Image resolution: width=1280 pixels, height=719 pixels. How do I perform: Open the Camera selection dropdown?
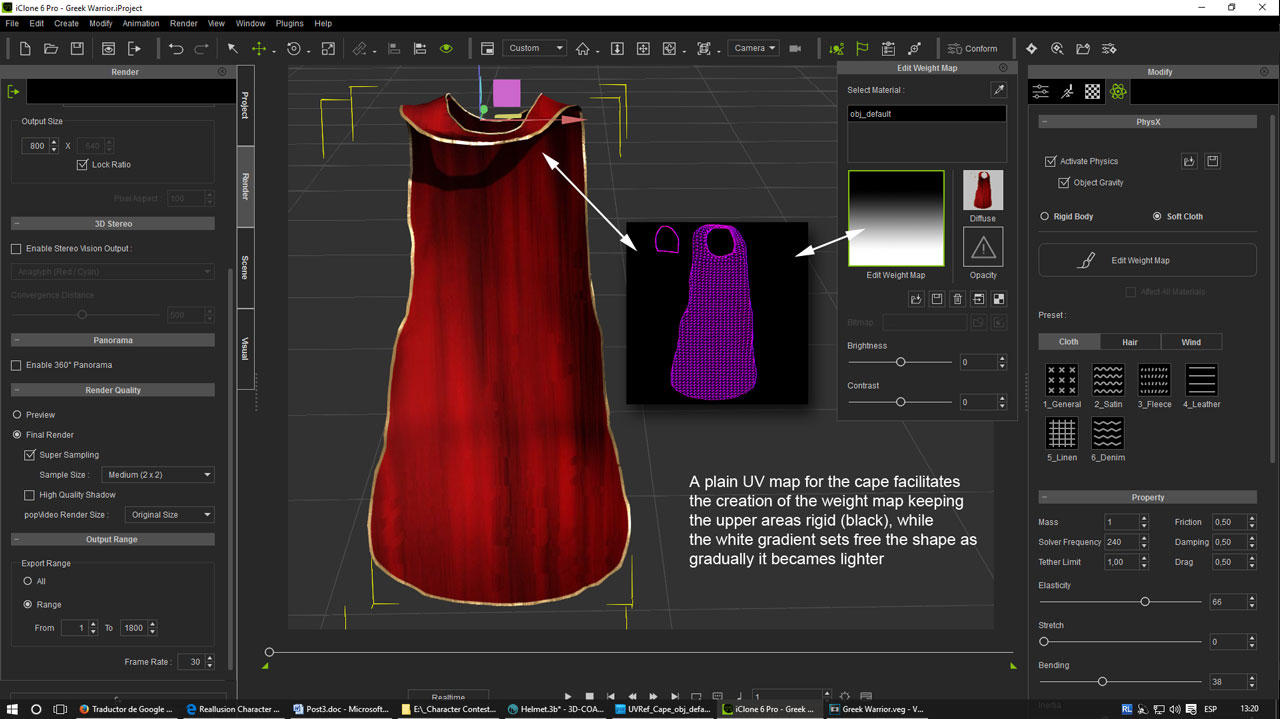[754, 48]
